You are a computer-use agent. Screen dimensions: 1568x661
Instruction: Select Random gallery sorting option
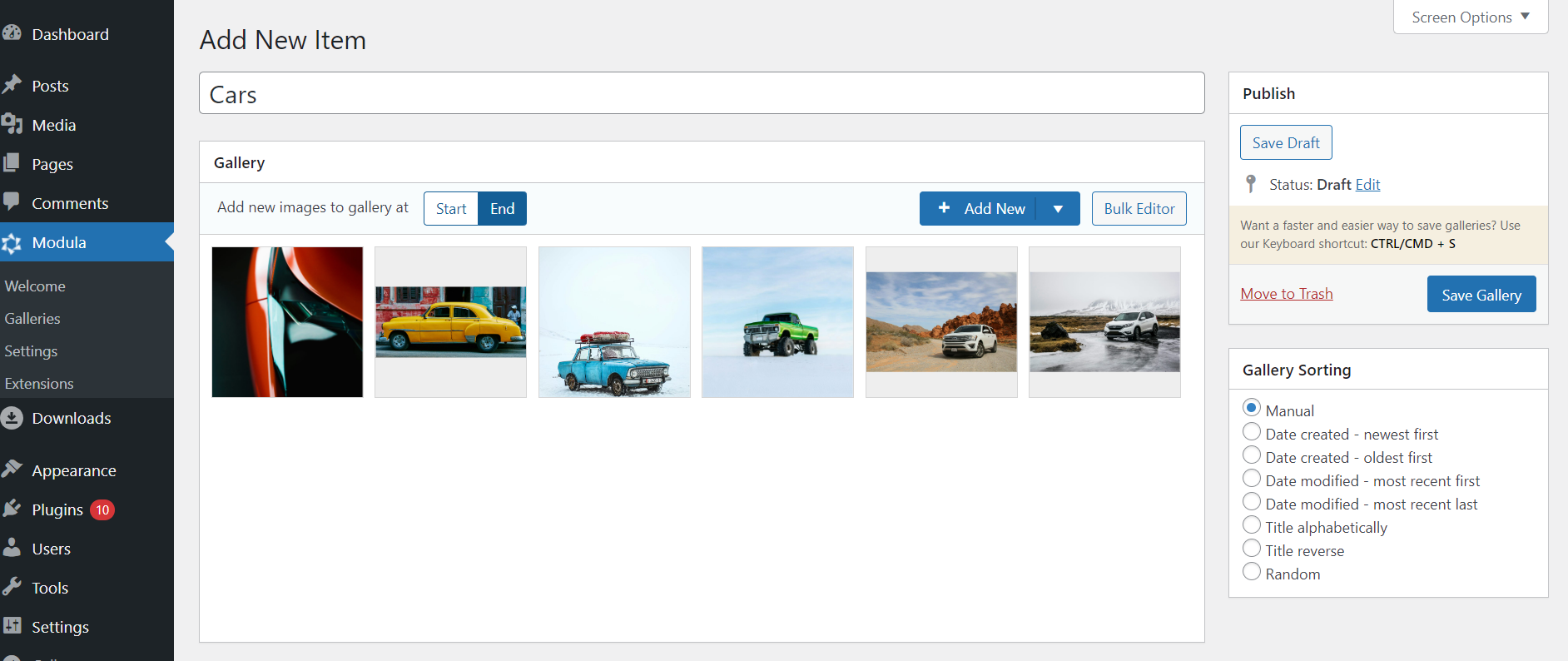tap(1251, 572)
